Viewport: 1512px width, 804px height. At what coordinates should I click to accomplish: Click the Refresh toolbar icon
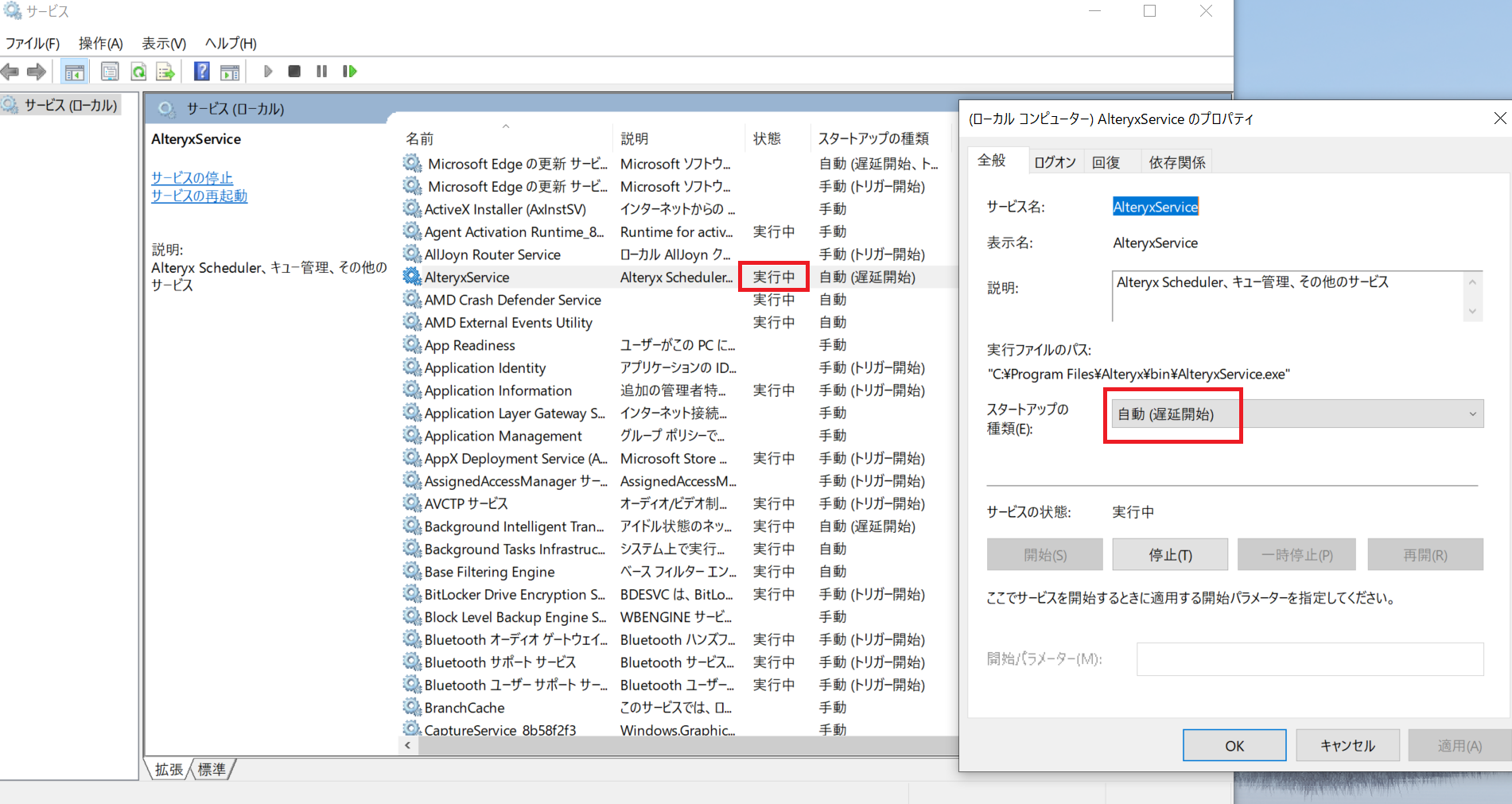[x=138, y=72]
